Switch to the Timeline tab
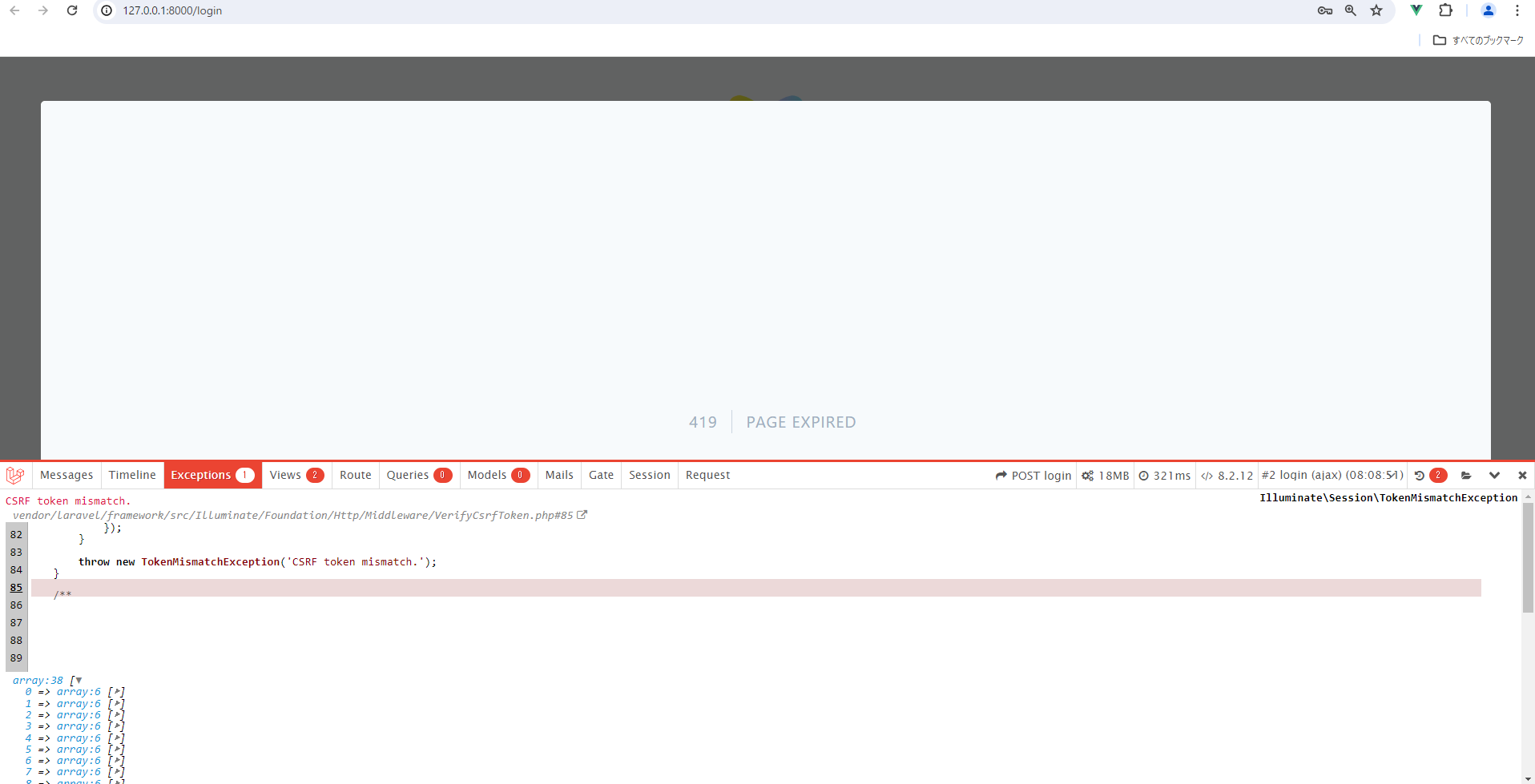Viewport: 1535px width, 784px height. point(132,475)
